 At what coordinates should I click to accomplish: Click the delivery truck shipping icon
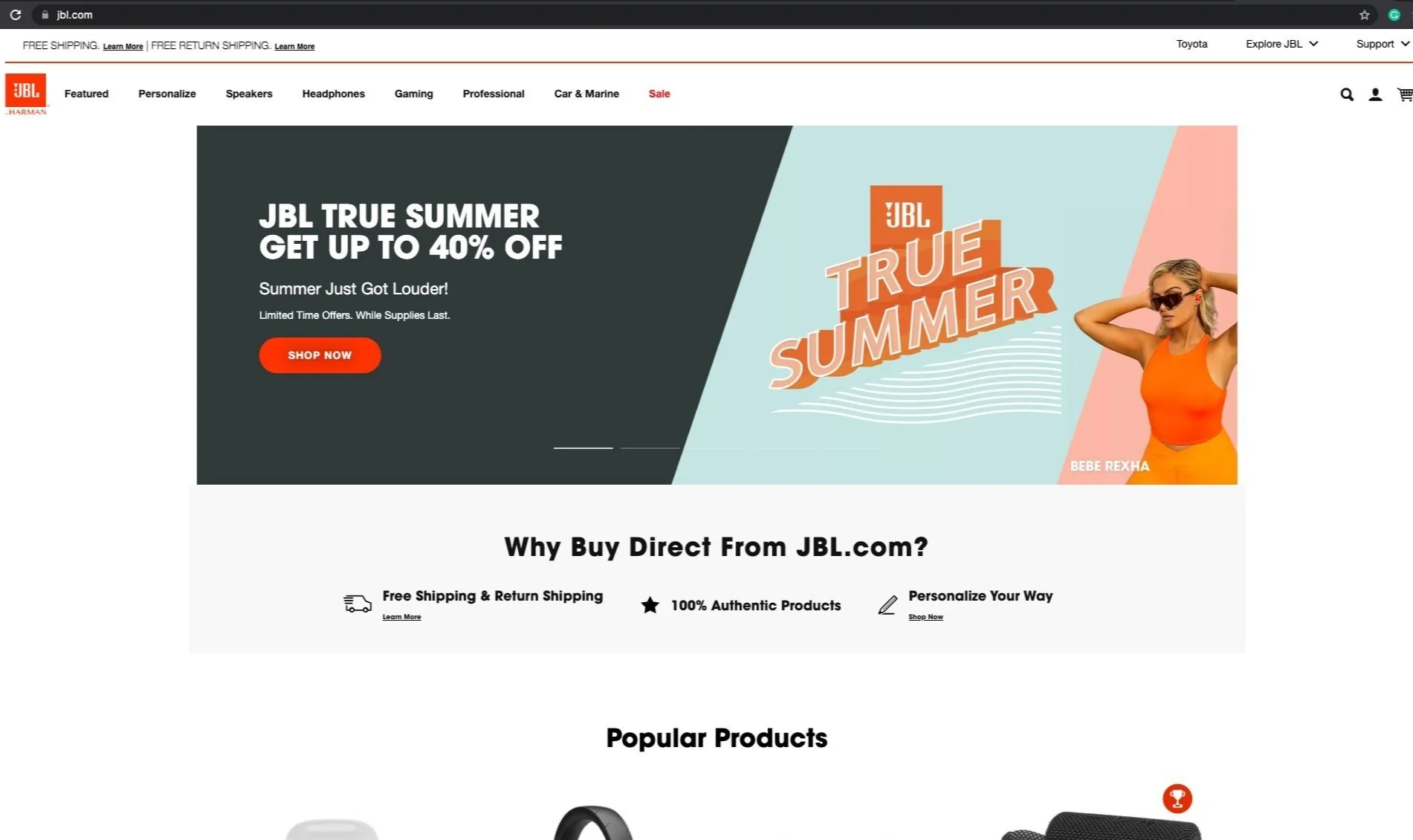click(x=357, y=604)
